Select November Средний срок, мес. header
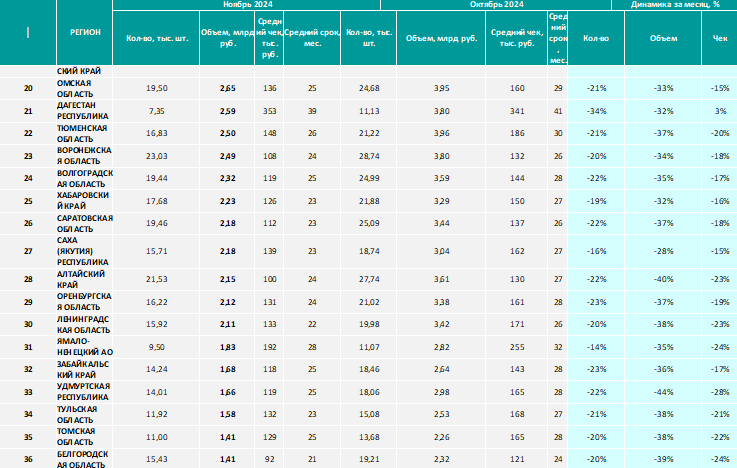 pyautogui.click(x=312, y=38)
